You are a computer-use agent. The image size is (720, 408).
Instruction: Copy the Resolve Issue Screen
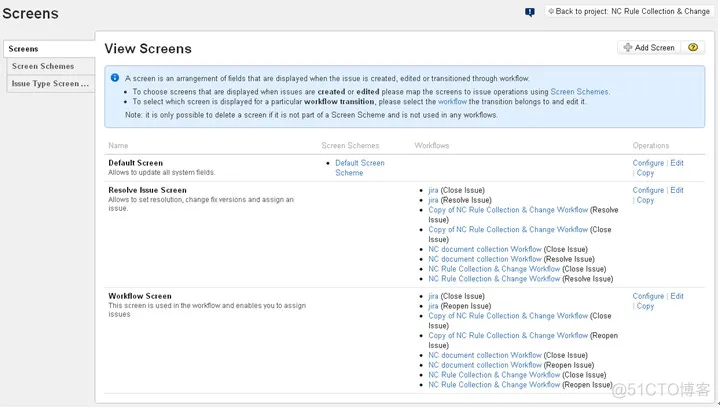(645, 200)
